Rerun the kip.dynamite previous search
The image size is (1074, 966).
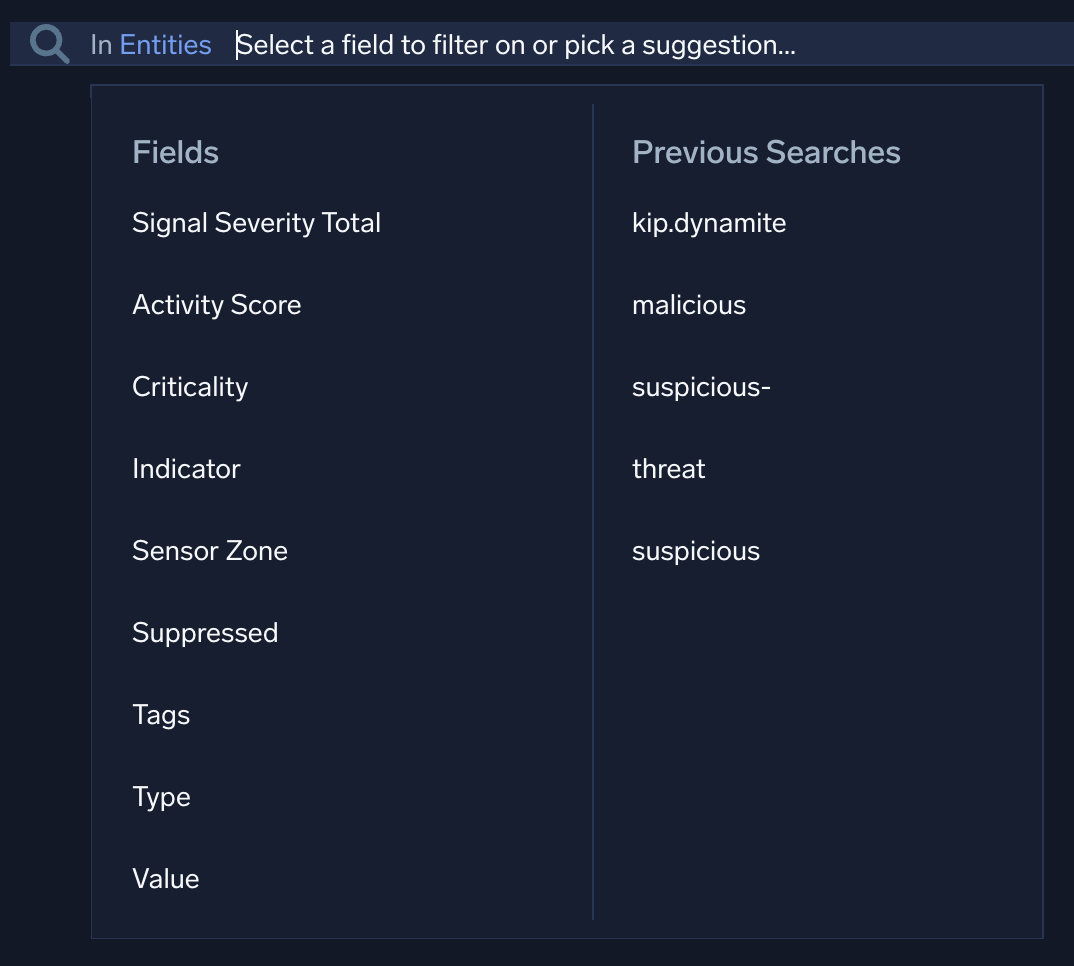709,222
